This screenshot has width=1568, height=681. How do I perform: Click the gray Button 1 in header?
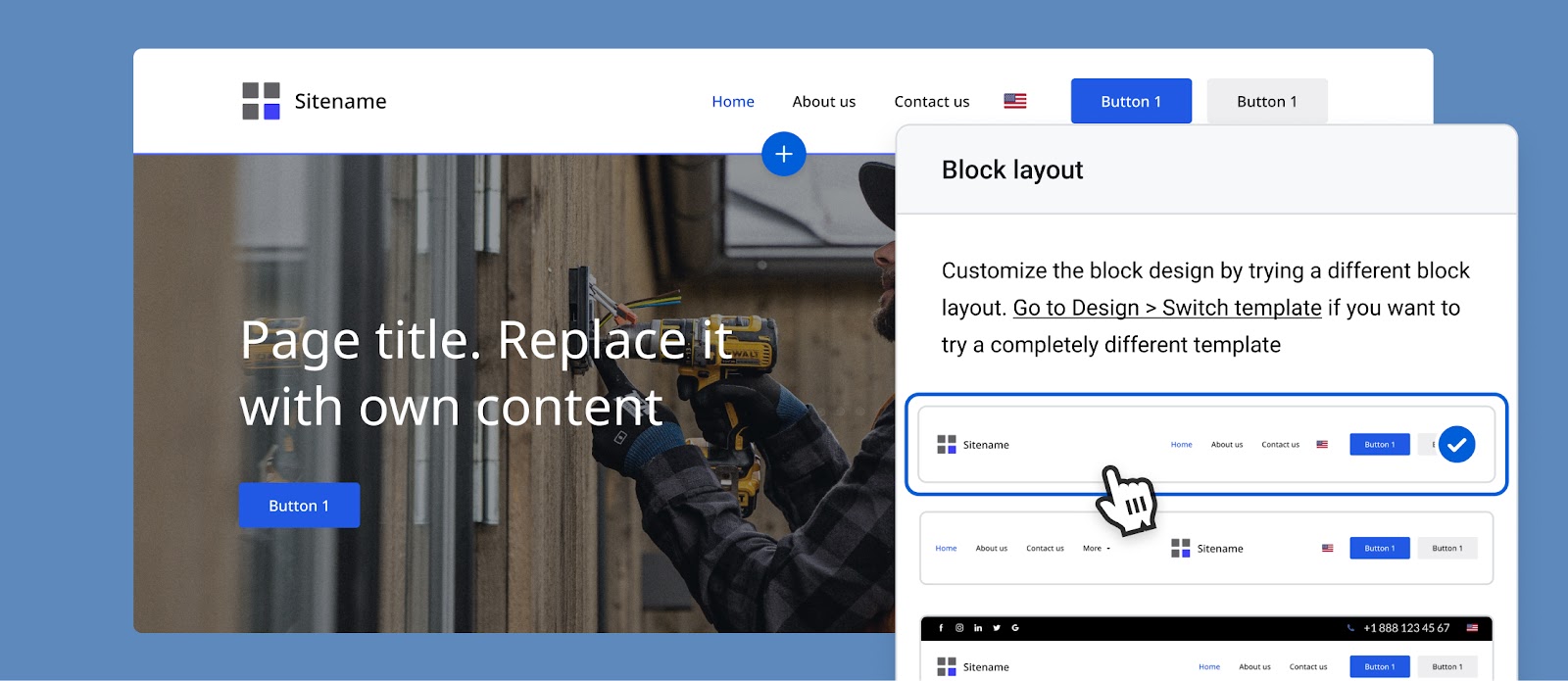click(x=1267, y=101)
